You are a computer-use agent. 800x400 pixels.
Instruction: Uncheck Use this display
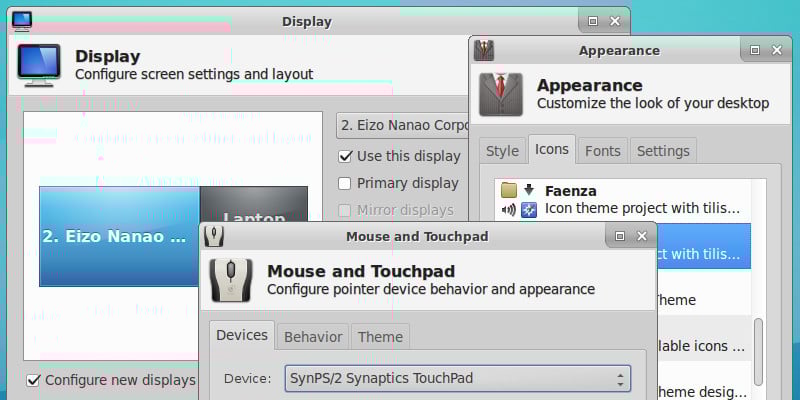345,156
